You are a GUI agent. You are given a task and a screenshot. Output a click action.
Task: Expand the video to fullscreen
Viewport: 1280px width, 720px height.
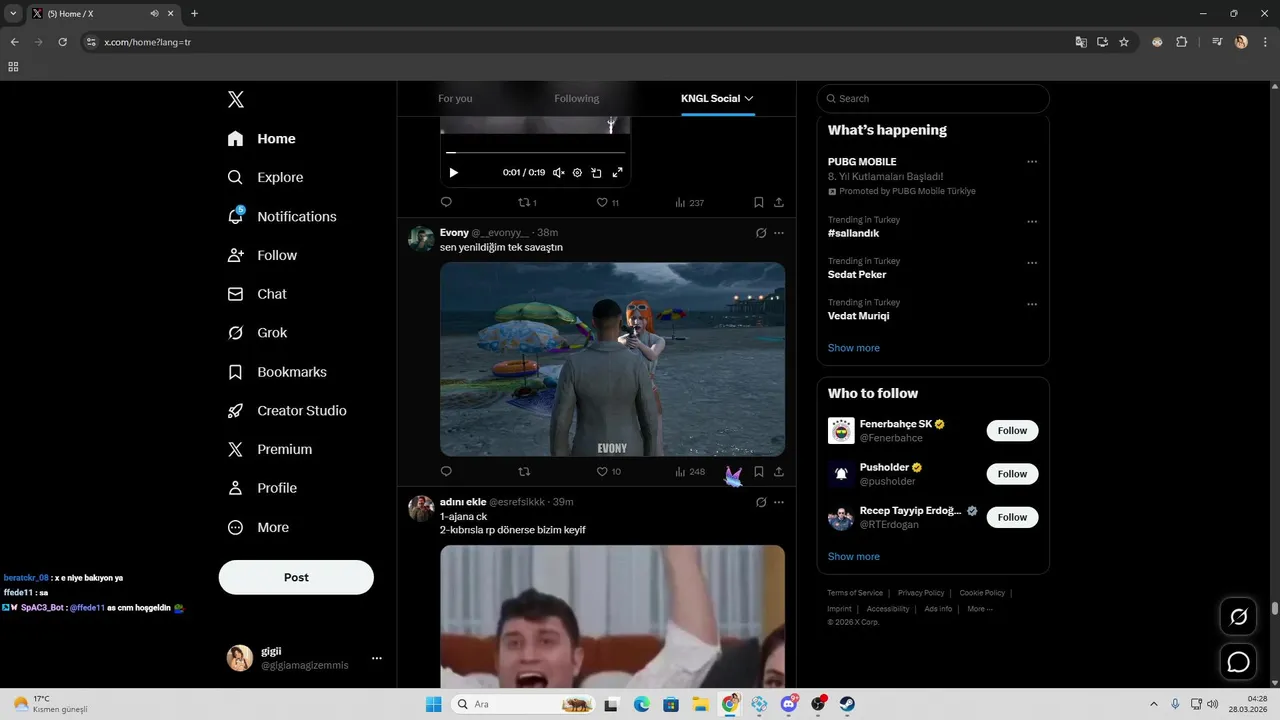click(x=617, y=173)
